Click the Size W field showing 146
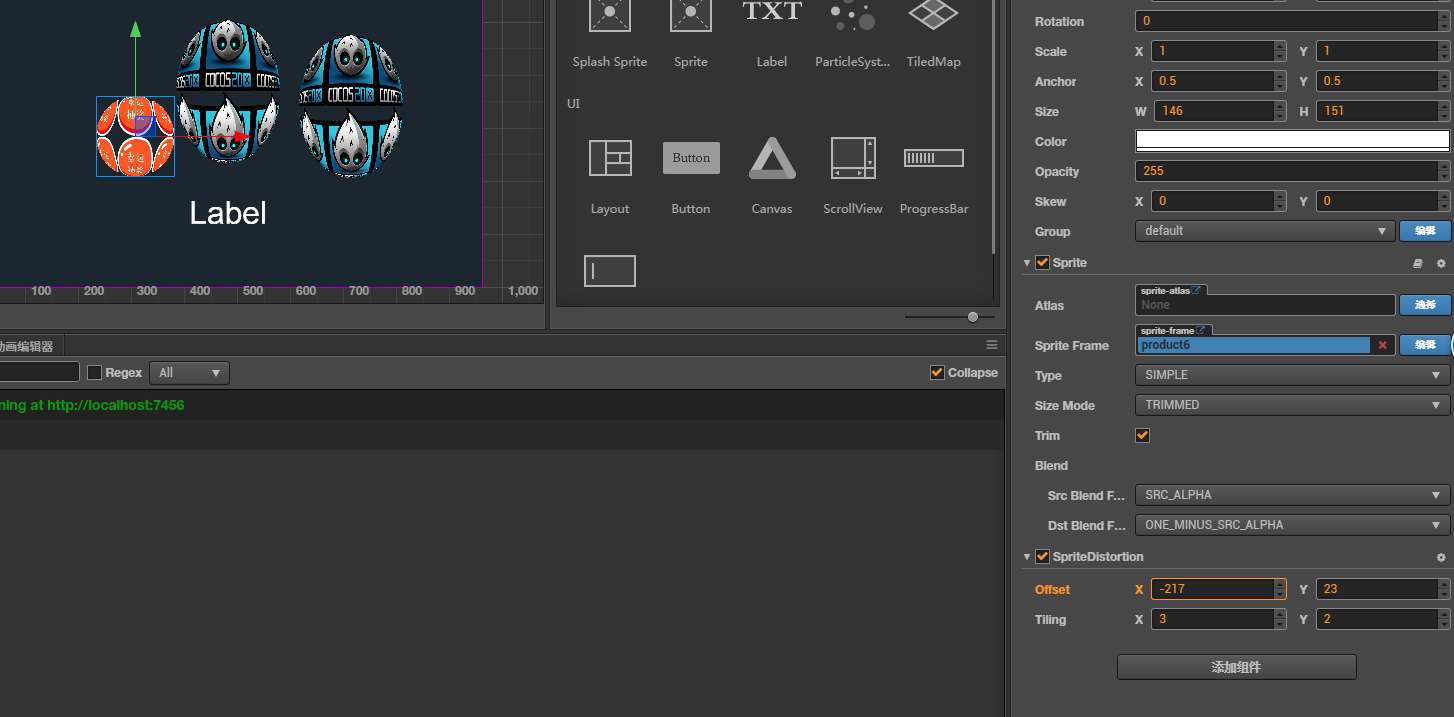The image size is (1454, 717). pyautogui.click(x=1220, y=111)
